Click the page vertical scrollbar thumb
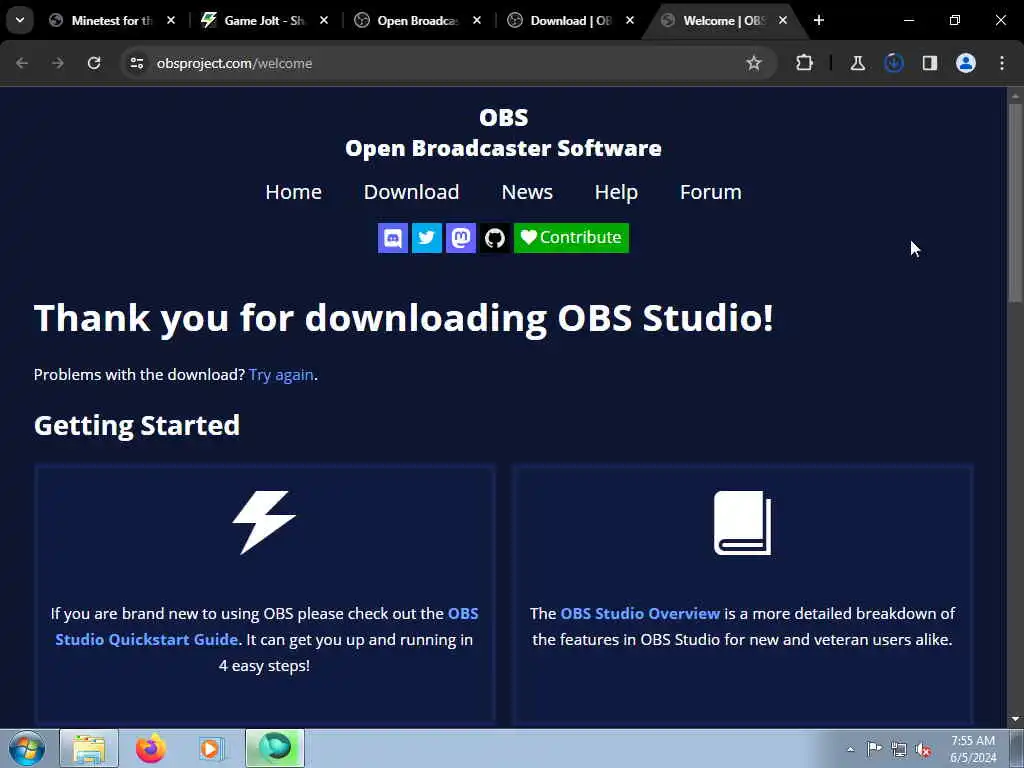 tap(1015, 204)
